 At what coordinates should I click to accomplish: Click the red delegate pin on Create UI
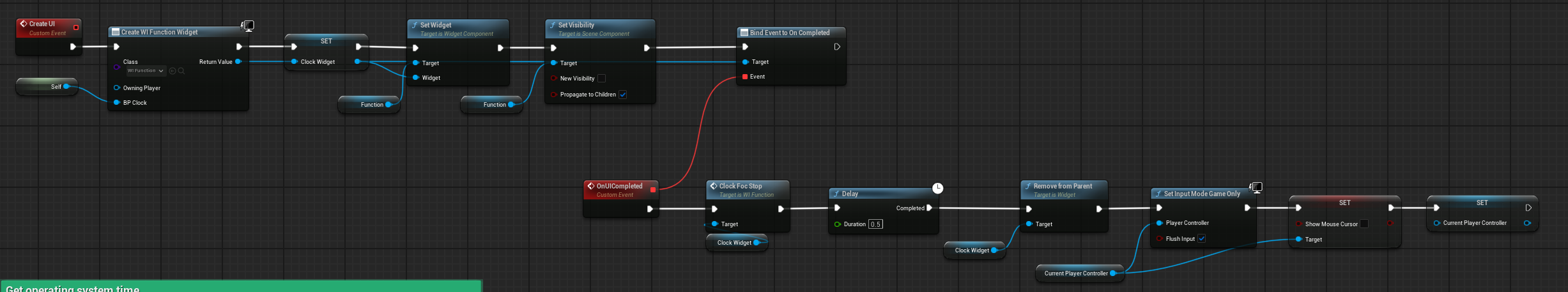click(x=76, y=27)
